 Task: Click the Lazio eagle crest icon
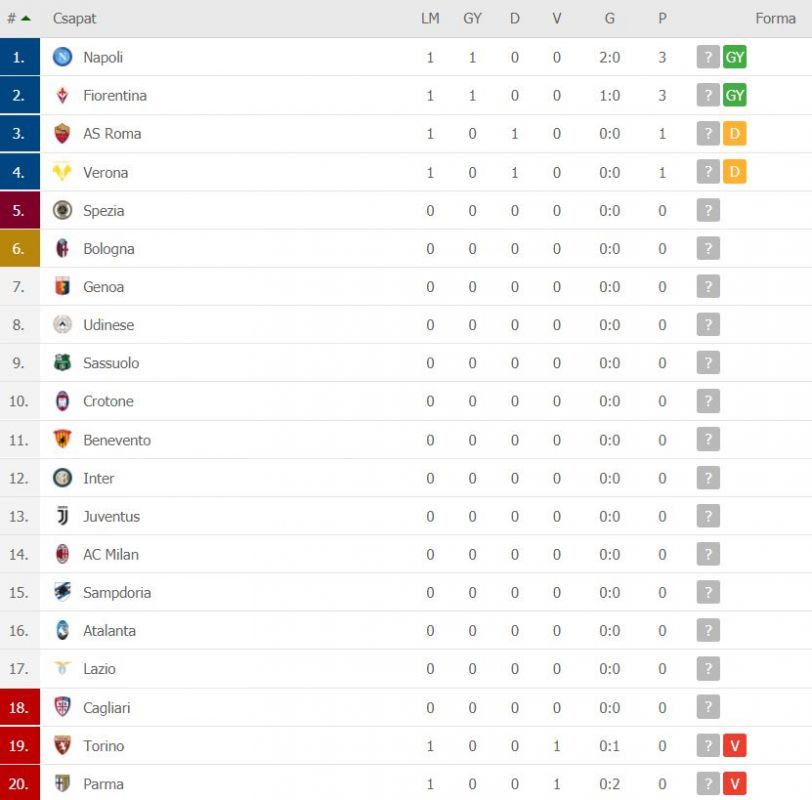(63, 668)
